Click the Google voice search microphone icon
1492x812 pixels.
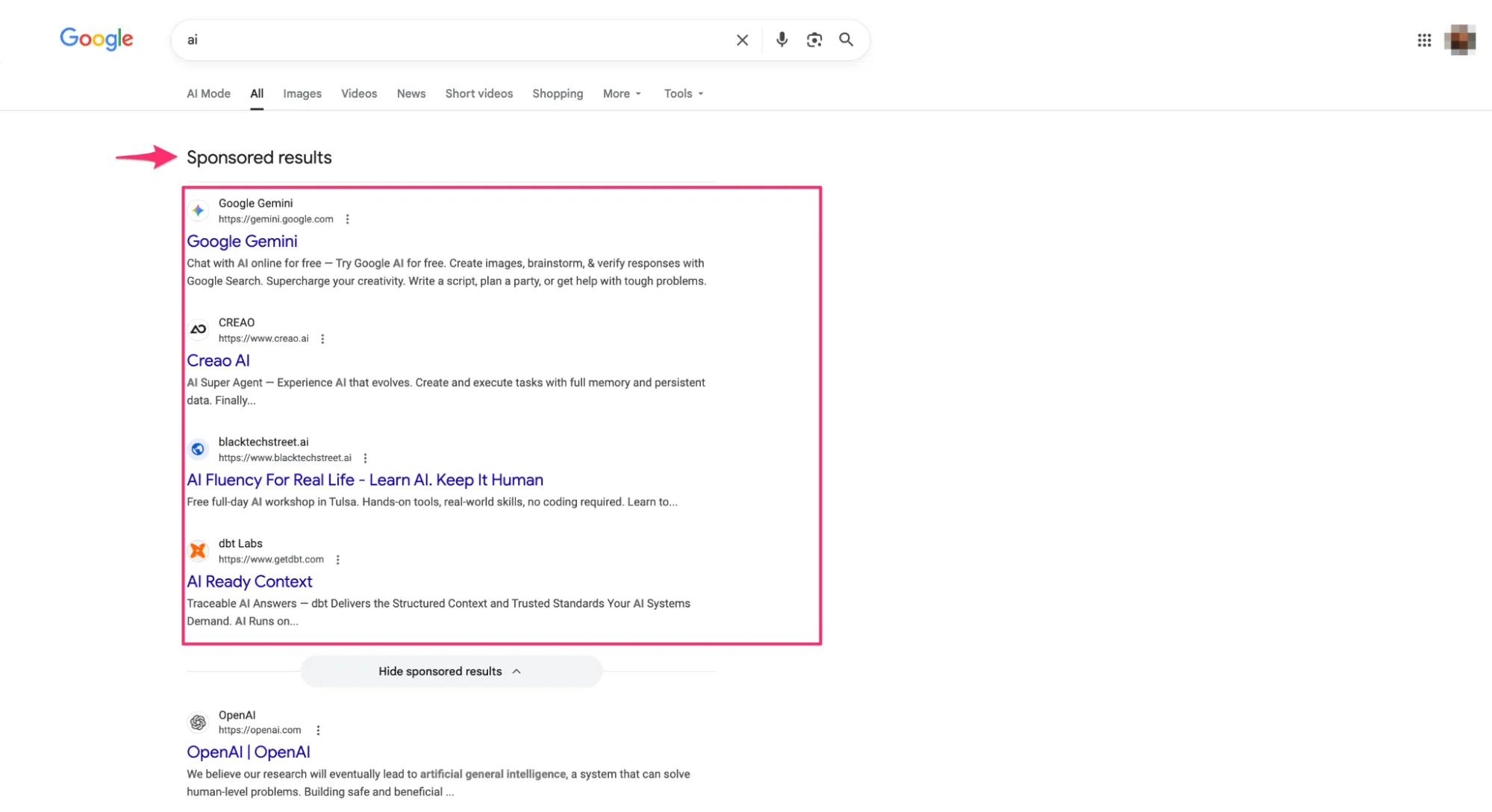click(x=781, y=40)
